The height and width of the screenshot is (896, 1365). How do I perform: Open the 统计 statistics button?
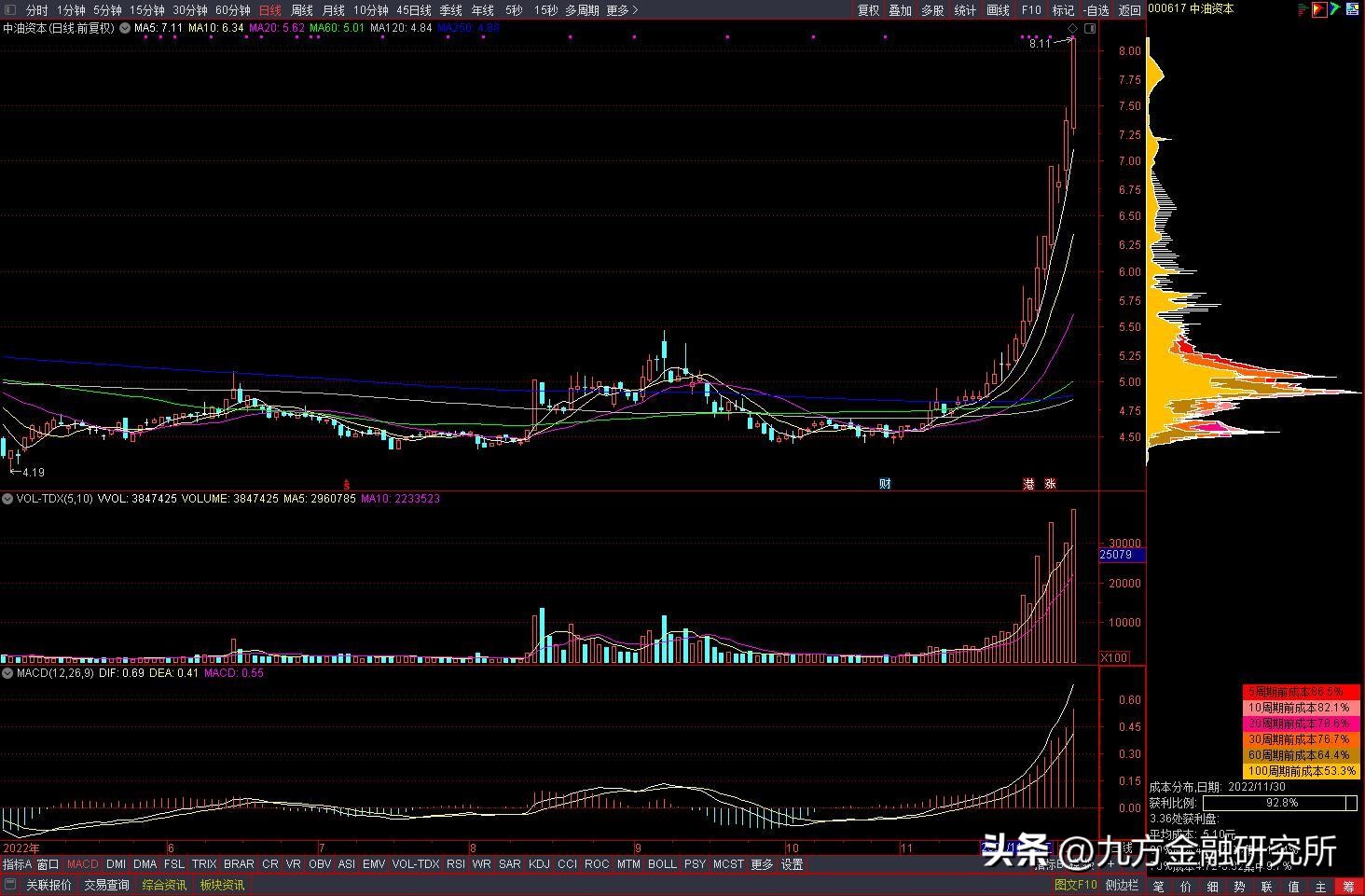[x=965, y=10]
